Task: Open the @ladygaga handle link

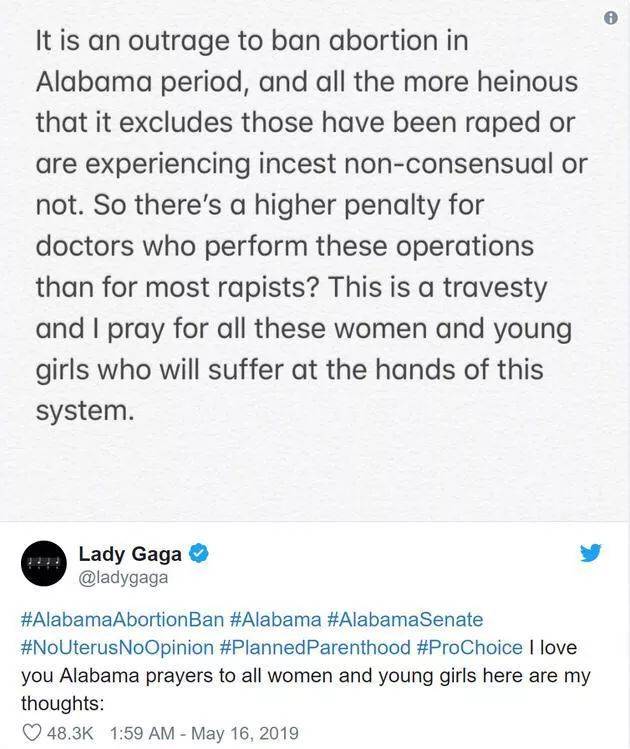Action: (123, 577)
